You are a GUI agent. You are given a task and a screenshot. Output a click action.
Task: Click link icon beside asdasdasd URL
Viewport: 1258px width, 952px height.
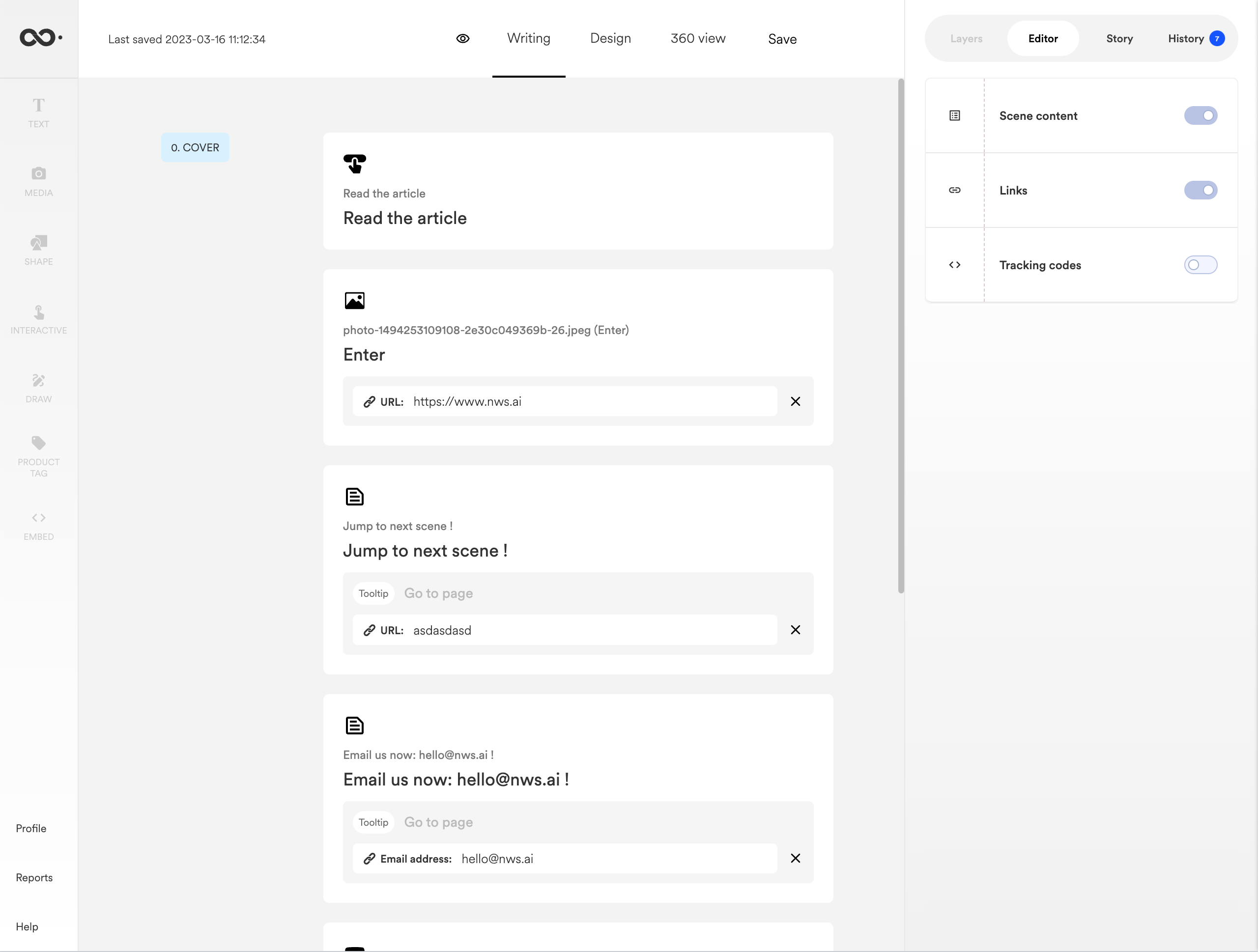coord(369,630)
